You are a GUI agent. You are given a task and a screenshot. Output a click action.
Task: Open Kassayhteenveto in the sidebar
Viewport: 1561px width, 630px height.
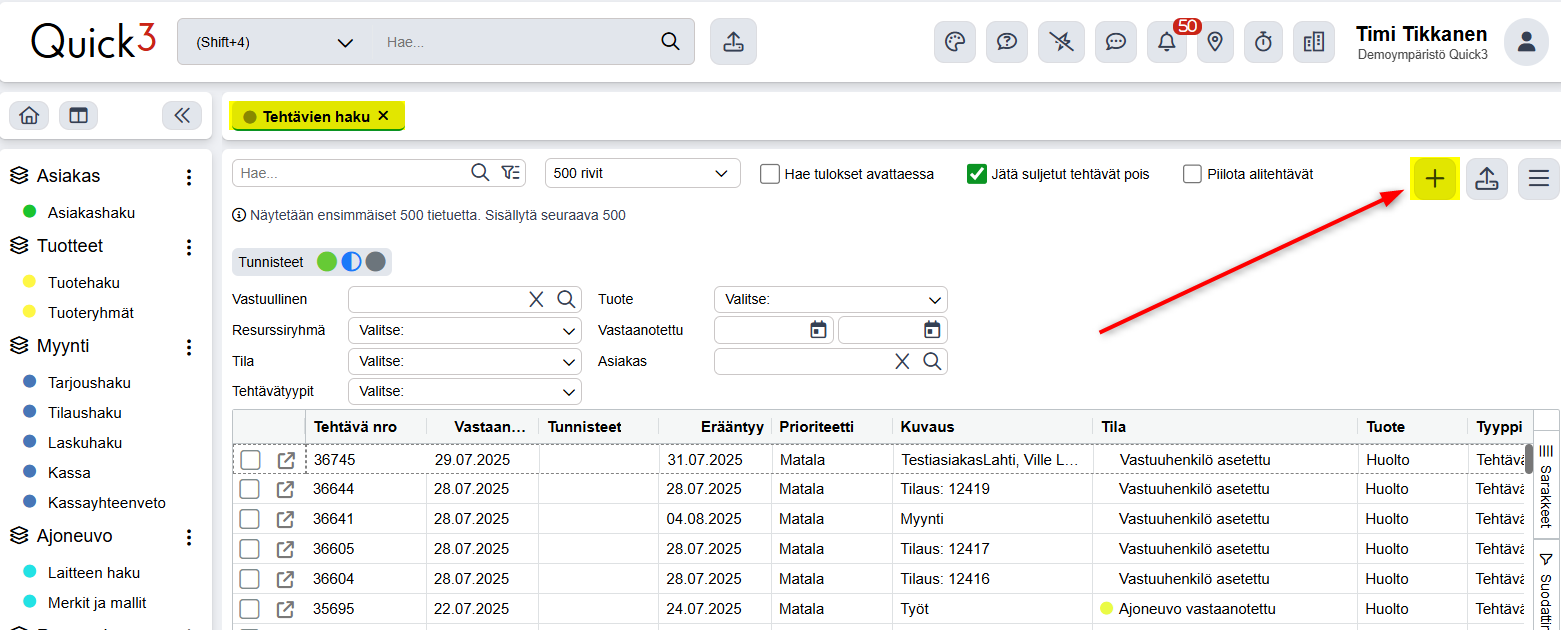pyautogui.click(x=107, y=502)
